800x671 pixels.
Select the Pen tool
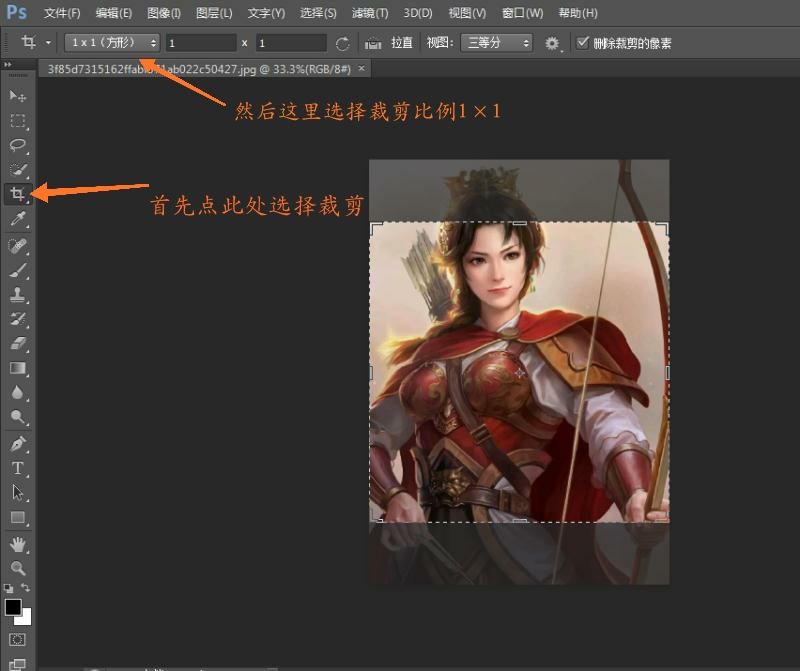click(x=17, y=443)
